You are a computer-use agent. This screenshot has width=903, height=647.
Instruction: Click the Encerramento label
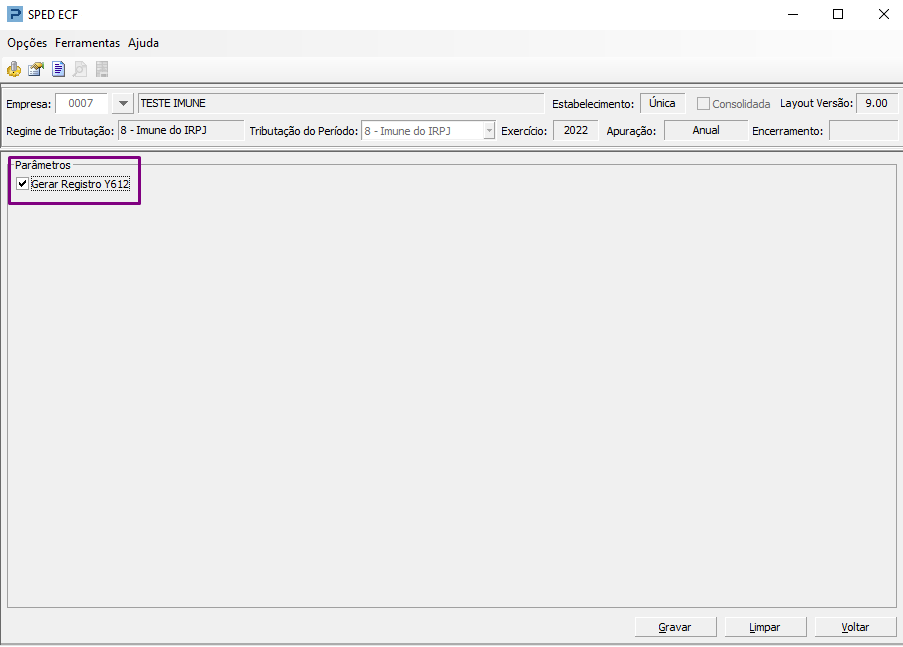click(787, 131)
